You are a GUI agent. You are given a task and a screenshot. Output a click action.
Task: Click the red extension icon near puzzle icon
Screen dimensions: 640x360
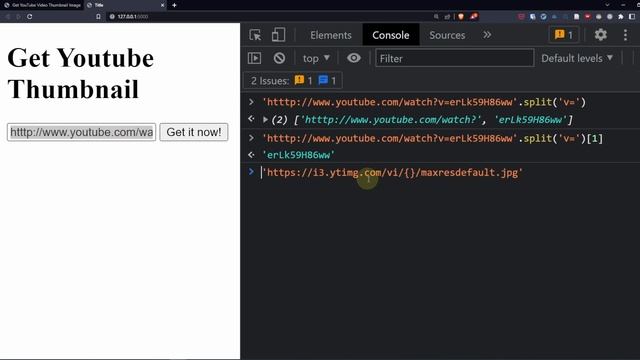point(587,17)
